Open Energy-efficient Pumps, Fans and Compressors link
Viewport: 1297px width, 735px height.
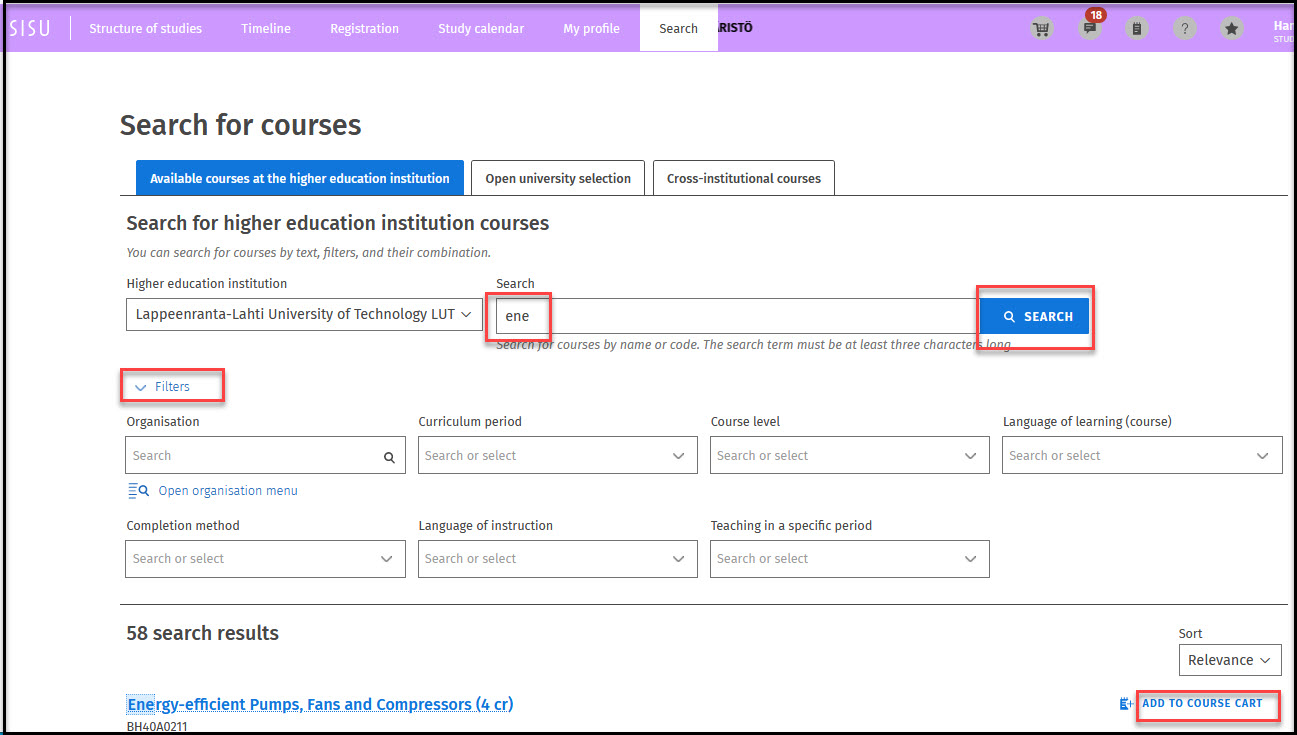320,705
